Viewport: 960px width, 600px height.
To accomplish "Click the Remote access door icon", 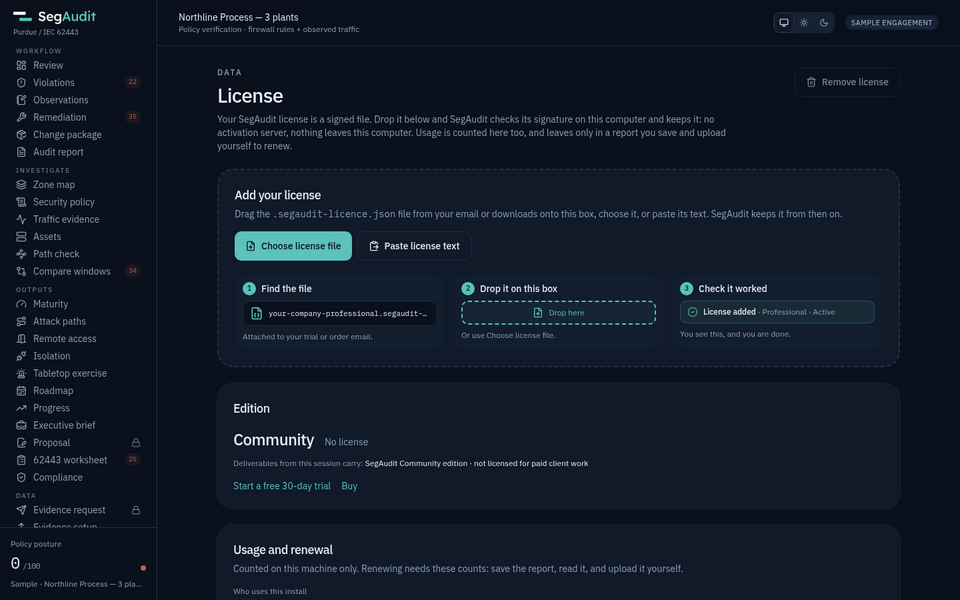I will 21,339.
